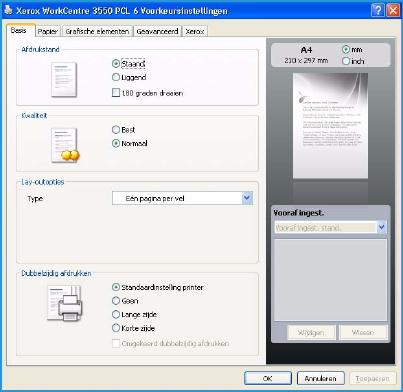
Task: Switch to the Papier tab
Action: (x=48, y=31)
